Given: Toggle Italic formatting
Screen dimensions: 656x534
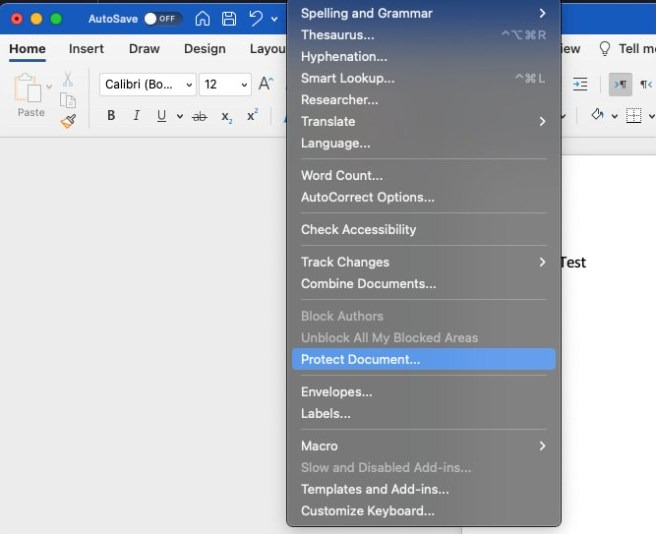Looking at the screenshot, I should click(x=136, y=115).
